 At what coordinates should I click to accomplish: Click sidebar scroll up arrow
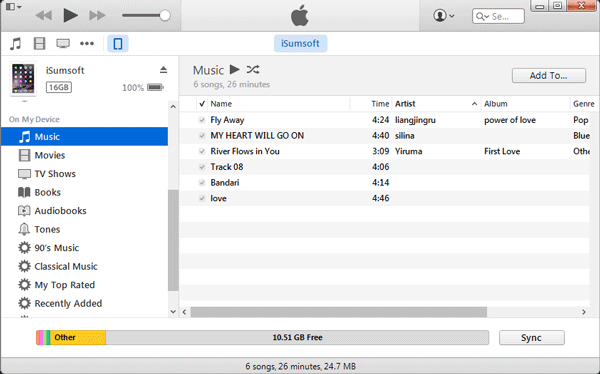click(173, 106)
